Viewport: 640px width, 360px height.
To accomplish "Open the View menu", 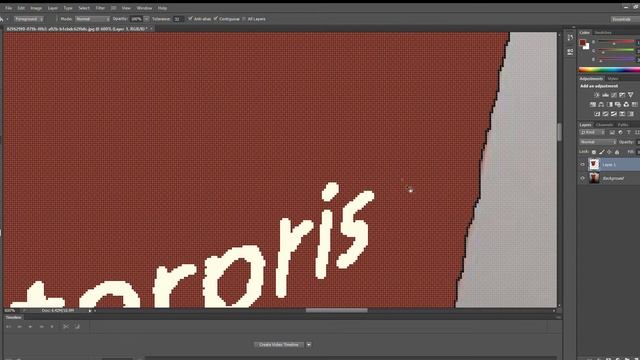I will pos(126,8).
